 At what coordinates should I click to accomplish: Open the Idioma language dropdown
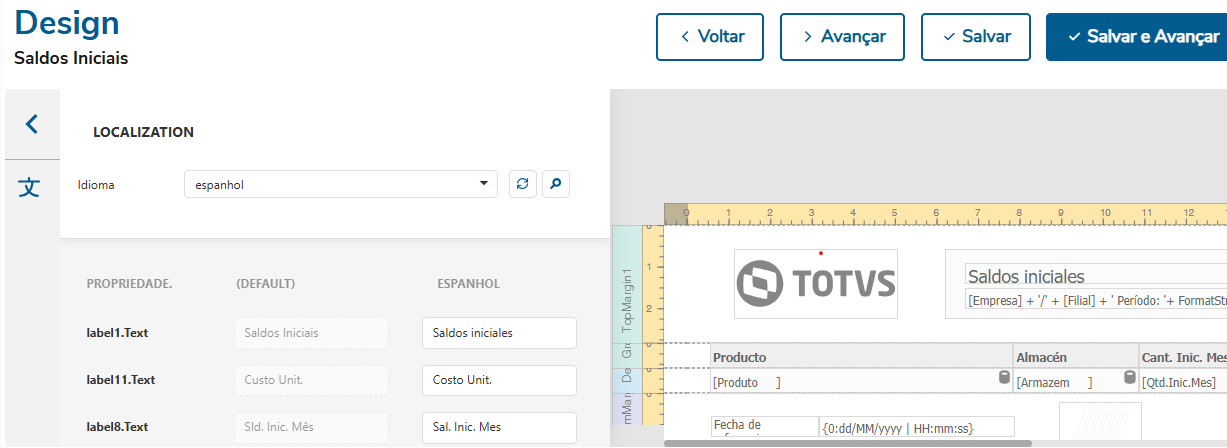[340, 184]
